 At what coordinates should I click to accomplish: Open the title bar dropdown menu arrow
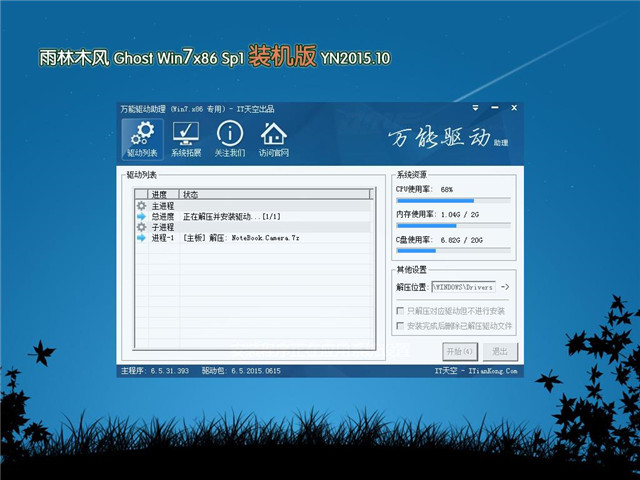[x=476, y=108]
